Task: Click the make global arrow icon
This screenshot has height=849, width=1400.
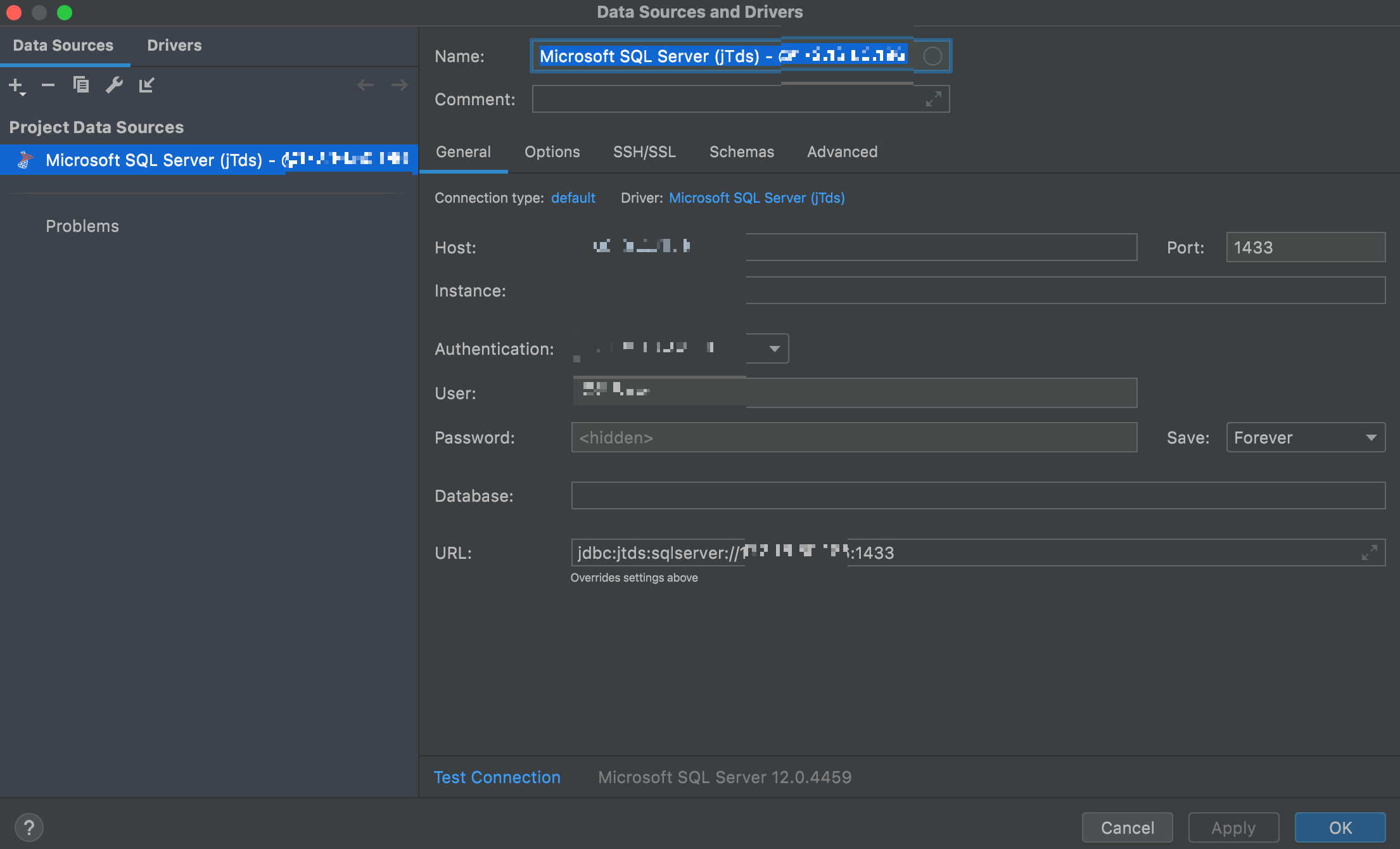Action: (146, 85)
